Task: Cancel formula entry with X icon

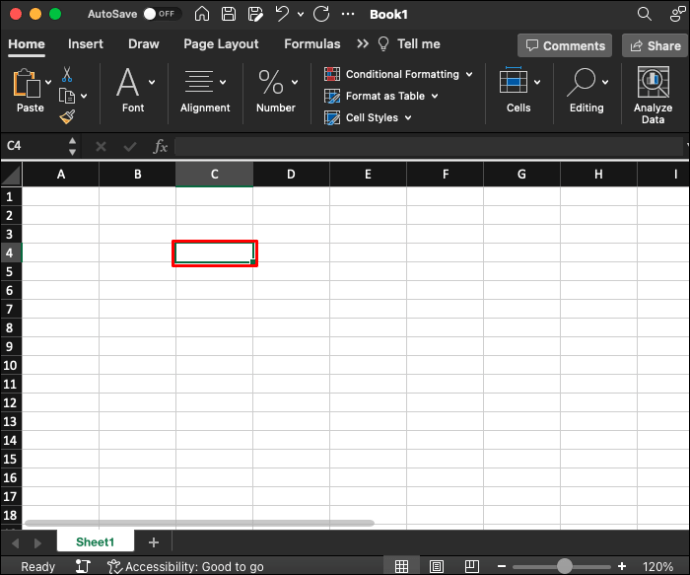Action: pyautogui.click(x=101, y=146)
